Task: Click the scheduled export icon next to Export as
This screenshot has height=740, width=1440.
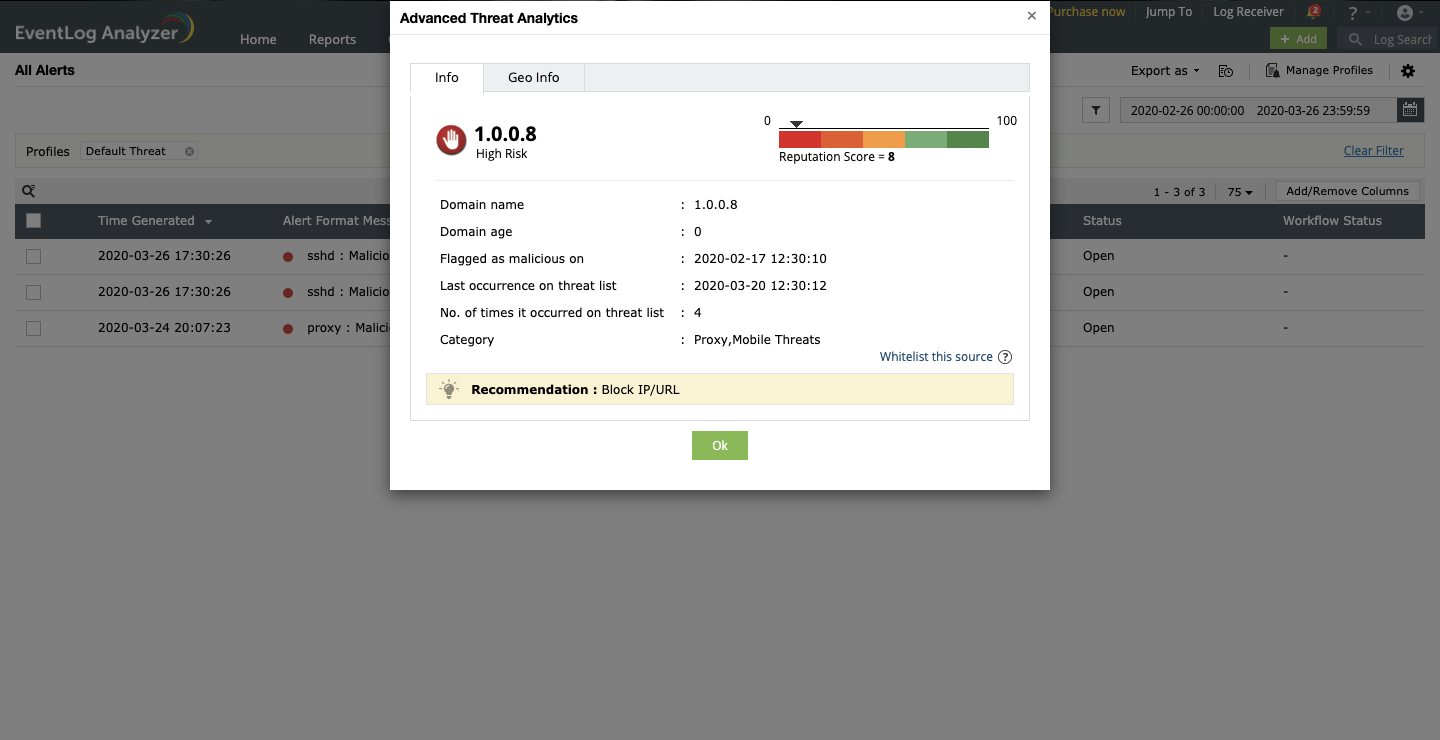Action: pos(1226,71)
